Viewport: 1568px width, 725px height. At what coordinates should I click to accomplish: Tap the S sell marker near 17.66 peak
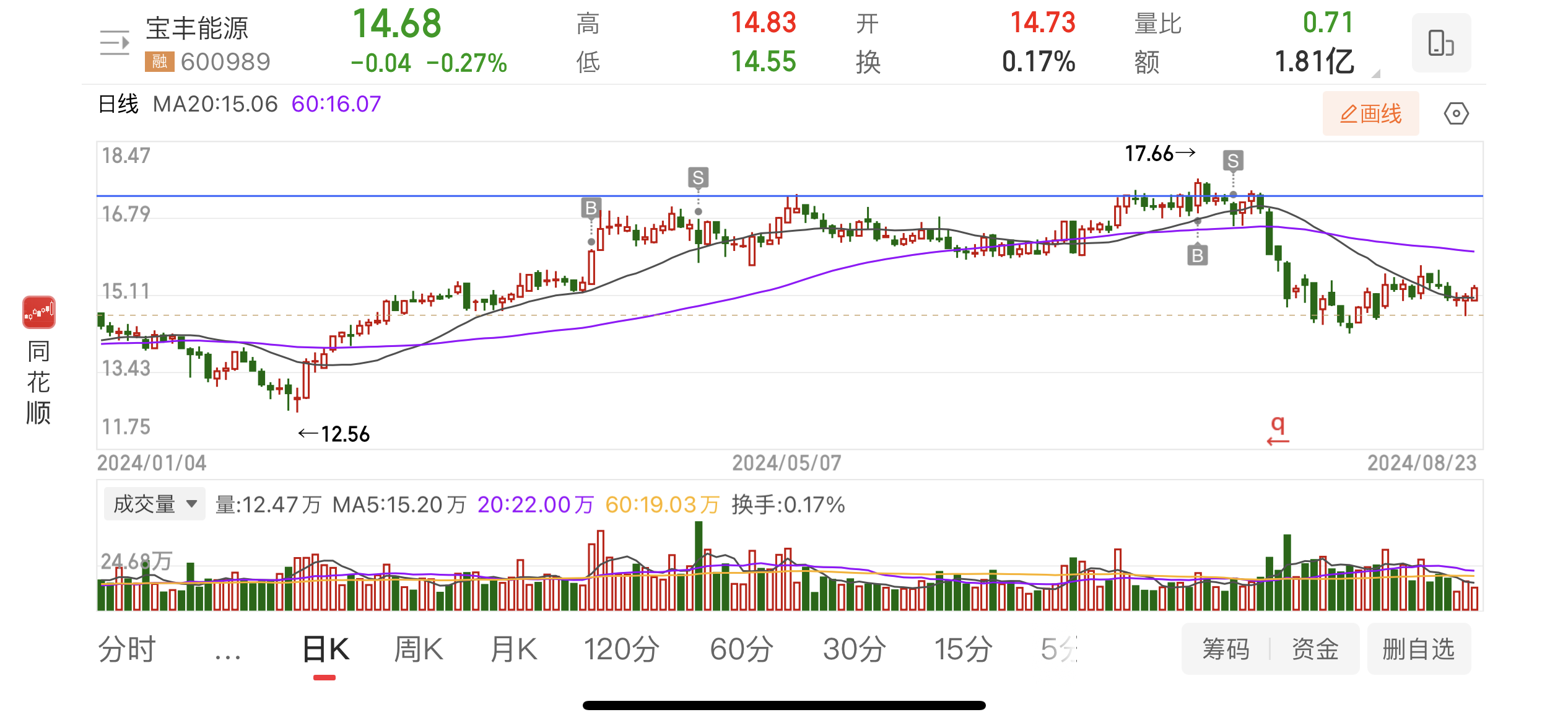[x=1232, y=161]
